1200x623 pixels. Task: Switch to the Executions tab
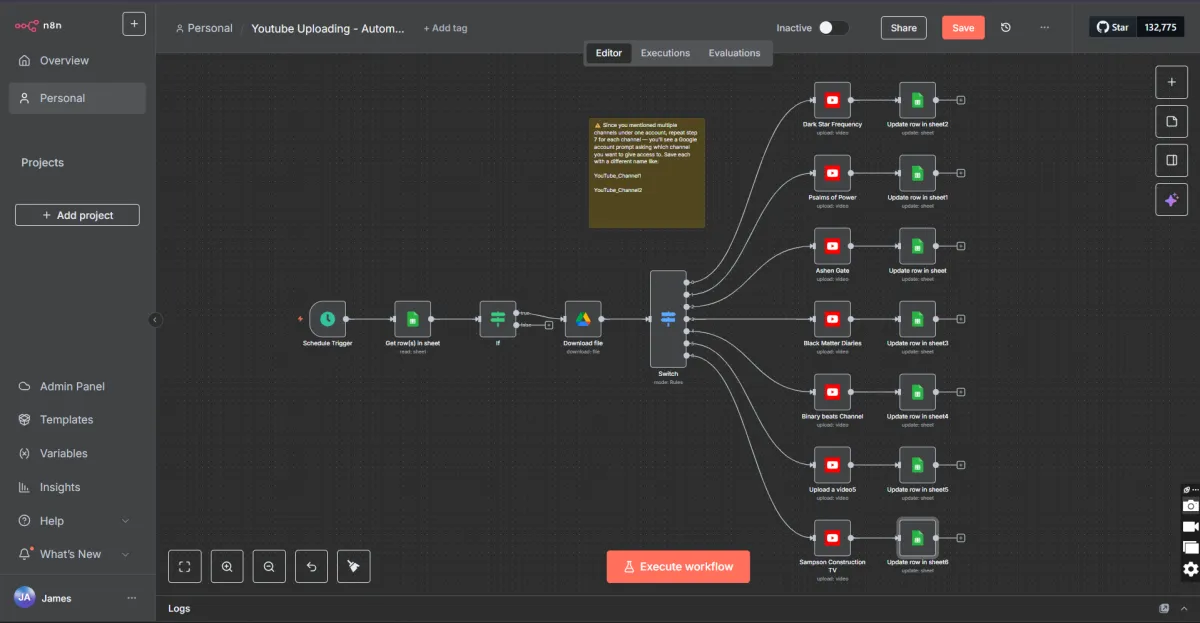665,53
